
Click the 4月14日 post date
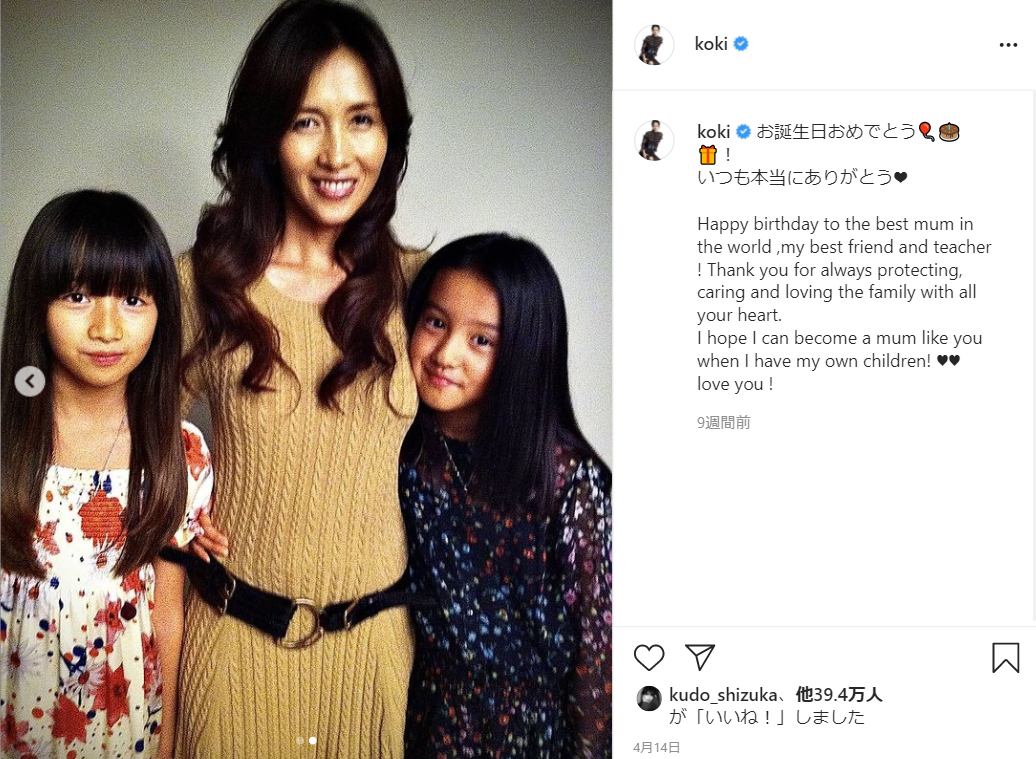(656, 747)
